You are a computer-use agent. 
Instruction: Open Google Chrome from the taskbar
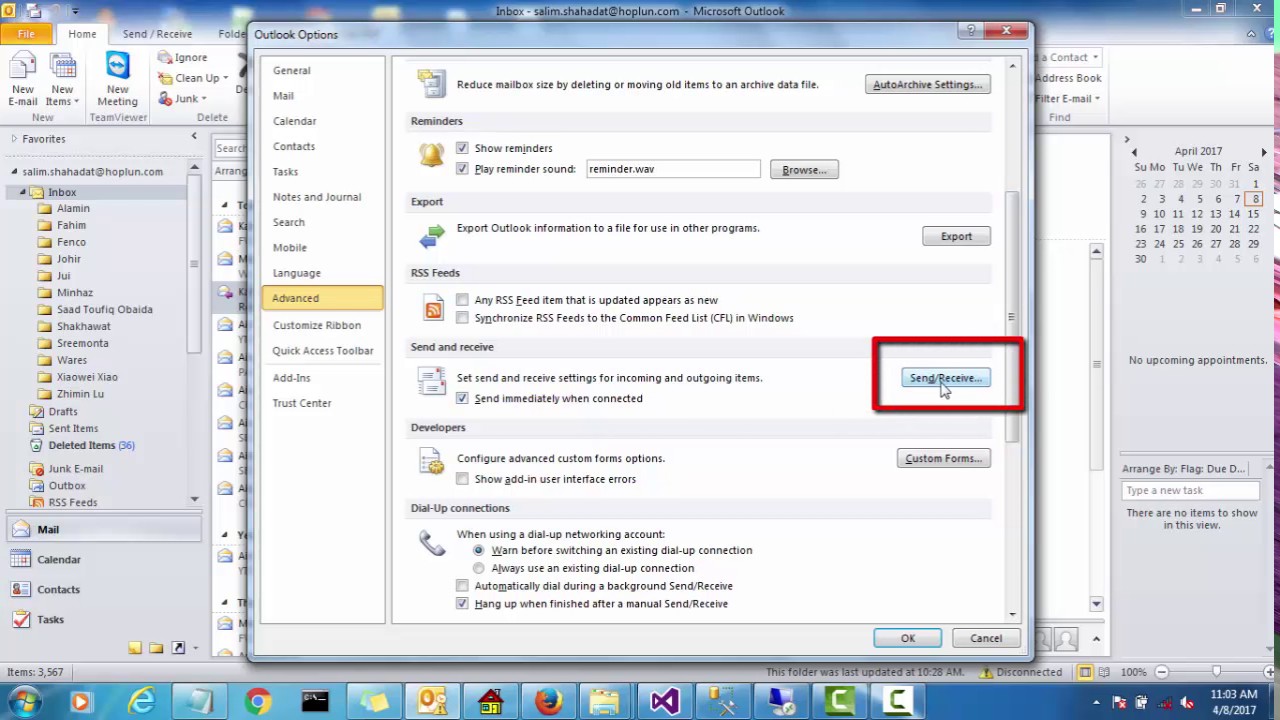[258, 701]
